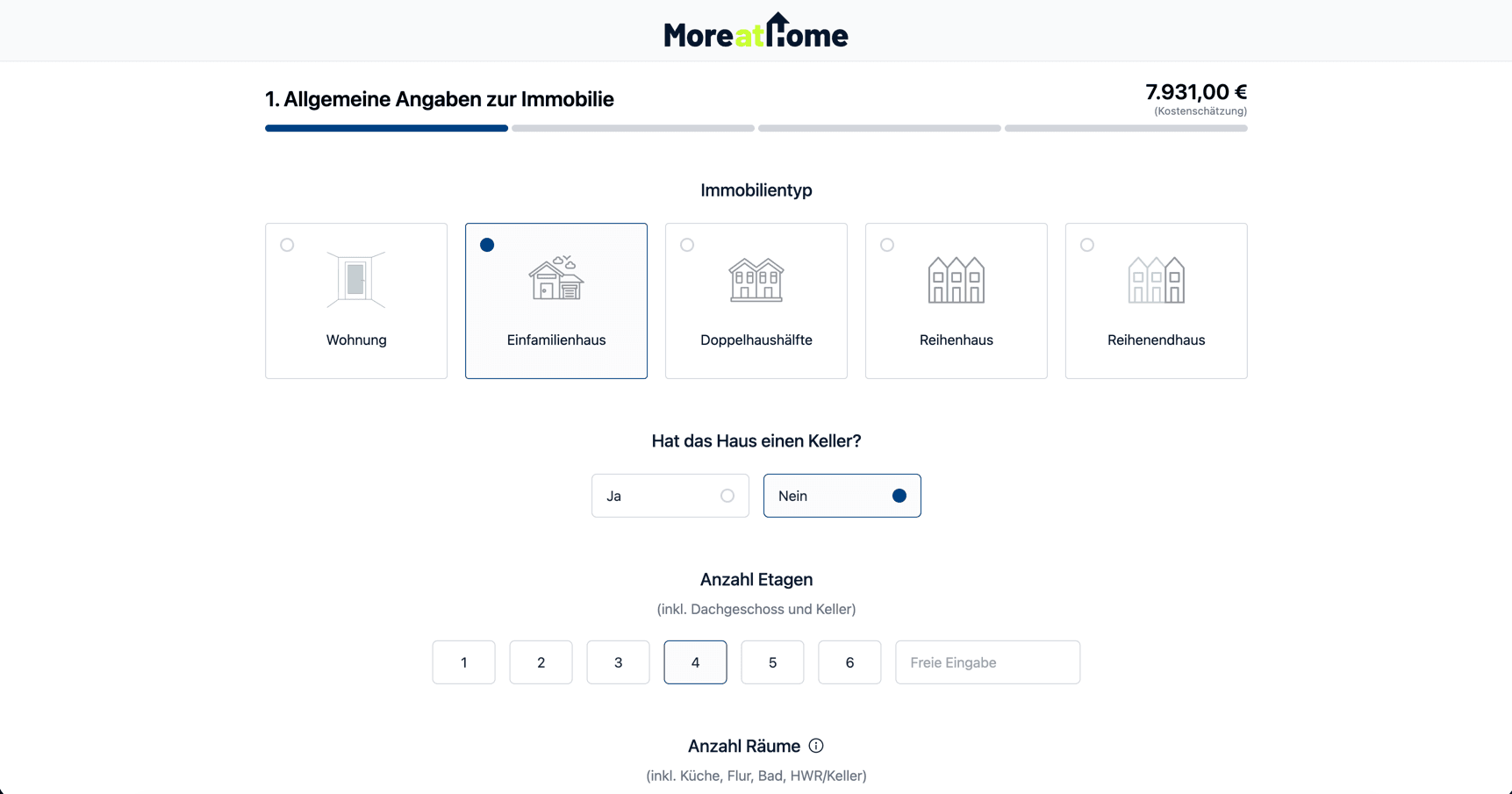Set Anzahl Etagen to 2

click(541, 662)
